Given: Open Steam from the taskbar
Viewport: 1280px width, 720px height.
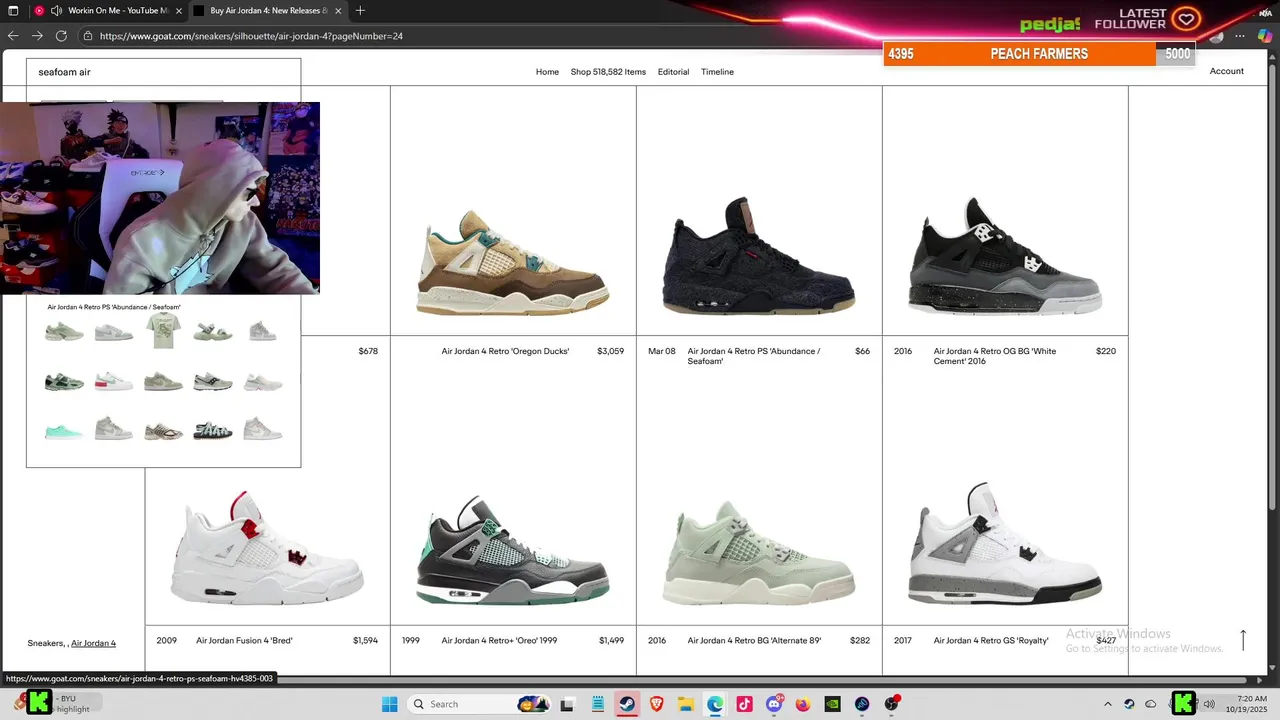Looking at the screenshot, I should (626, 704).
